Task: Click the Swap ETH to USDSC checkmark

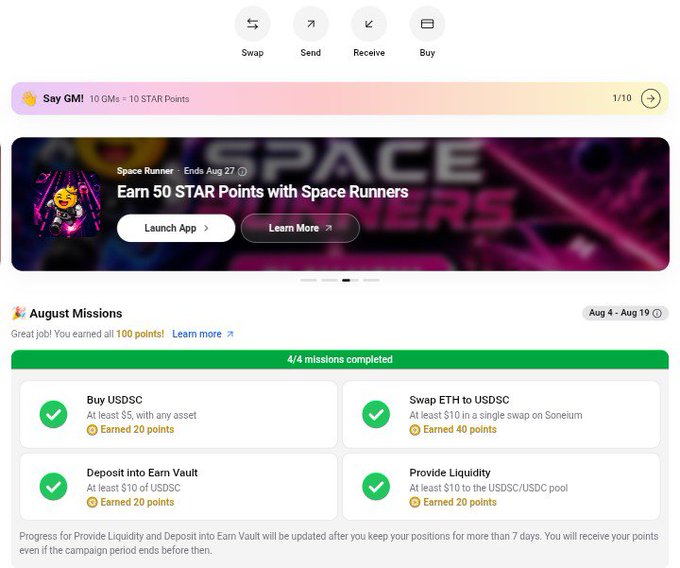Action: [x=376, y=414]
